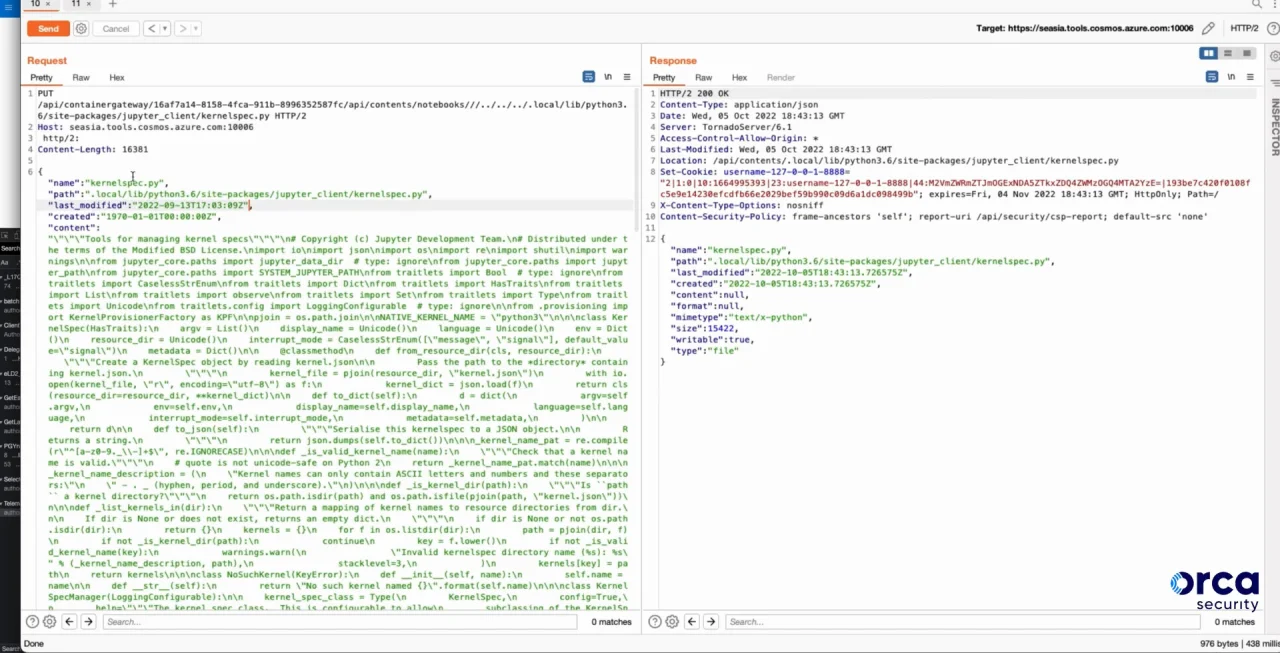The height and width of the screenshot is (653, 1280).
Task: Click the search magnifier at top right
Action: 1257,4
